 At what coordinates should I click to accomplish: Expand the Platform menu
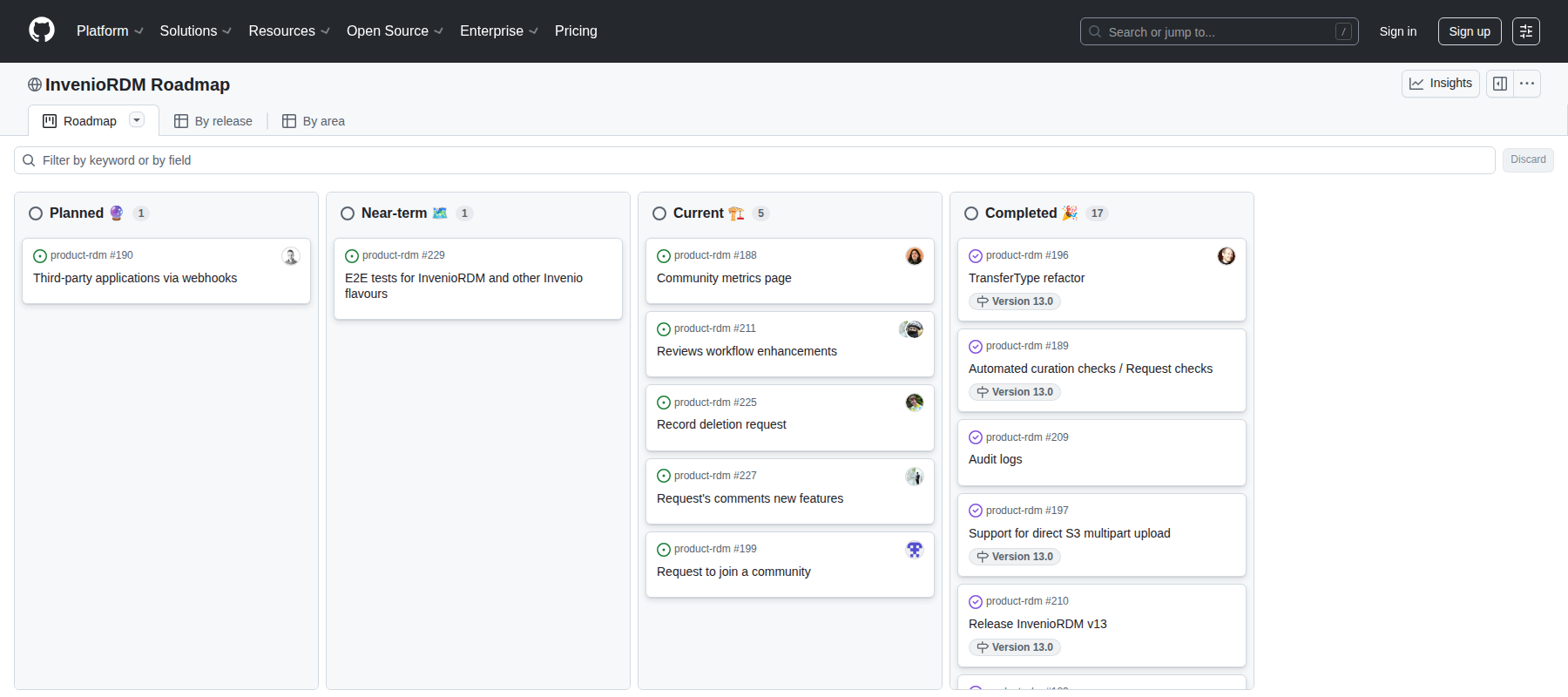tap(110, 31)
